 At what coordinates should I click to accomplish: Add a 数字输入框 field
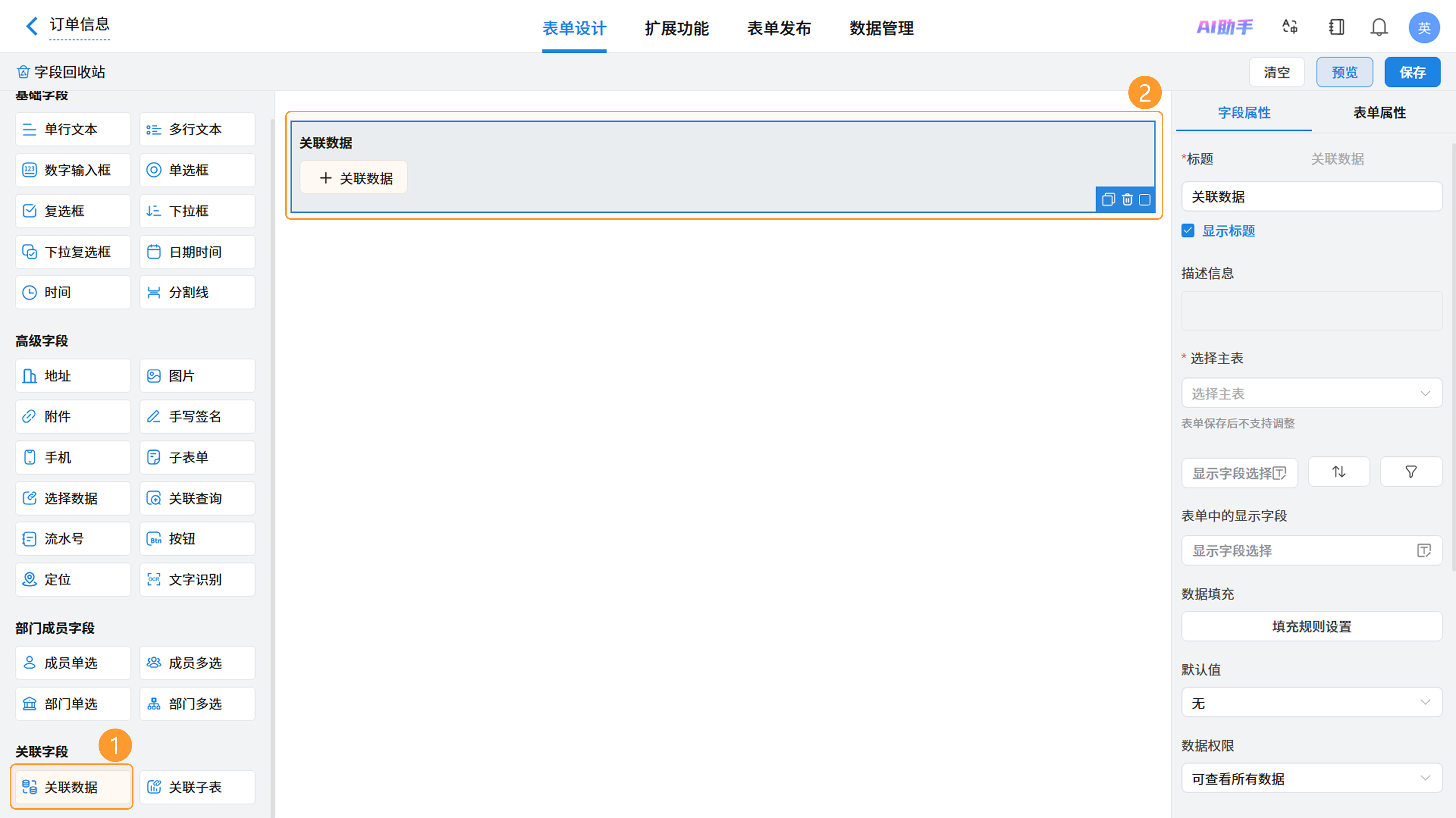(73, 170)
